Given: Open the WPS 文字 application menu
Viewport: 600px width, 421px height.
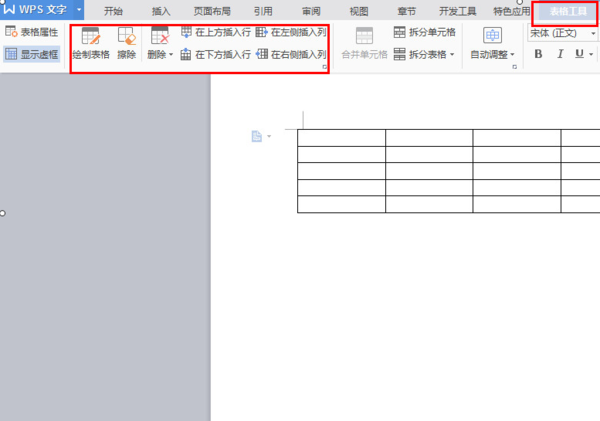Looking at the screenshot, I should 35,10.
